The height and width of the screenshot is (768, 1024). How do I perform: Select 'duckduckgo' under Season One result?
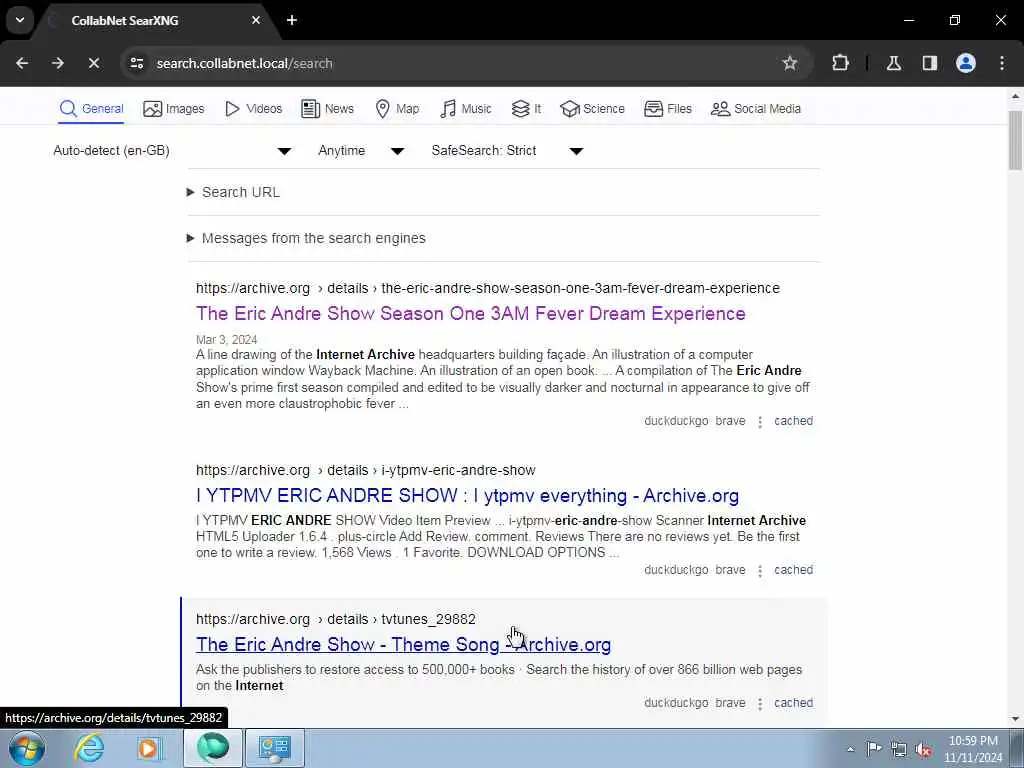tap(676, 421)
